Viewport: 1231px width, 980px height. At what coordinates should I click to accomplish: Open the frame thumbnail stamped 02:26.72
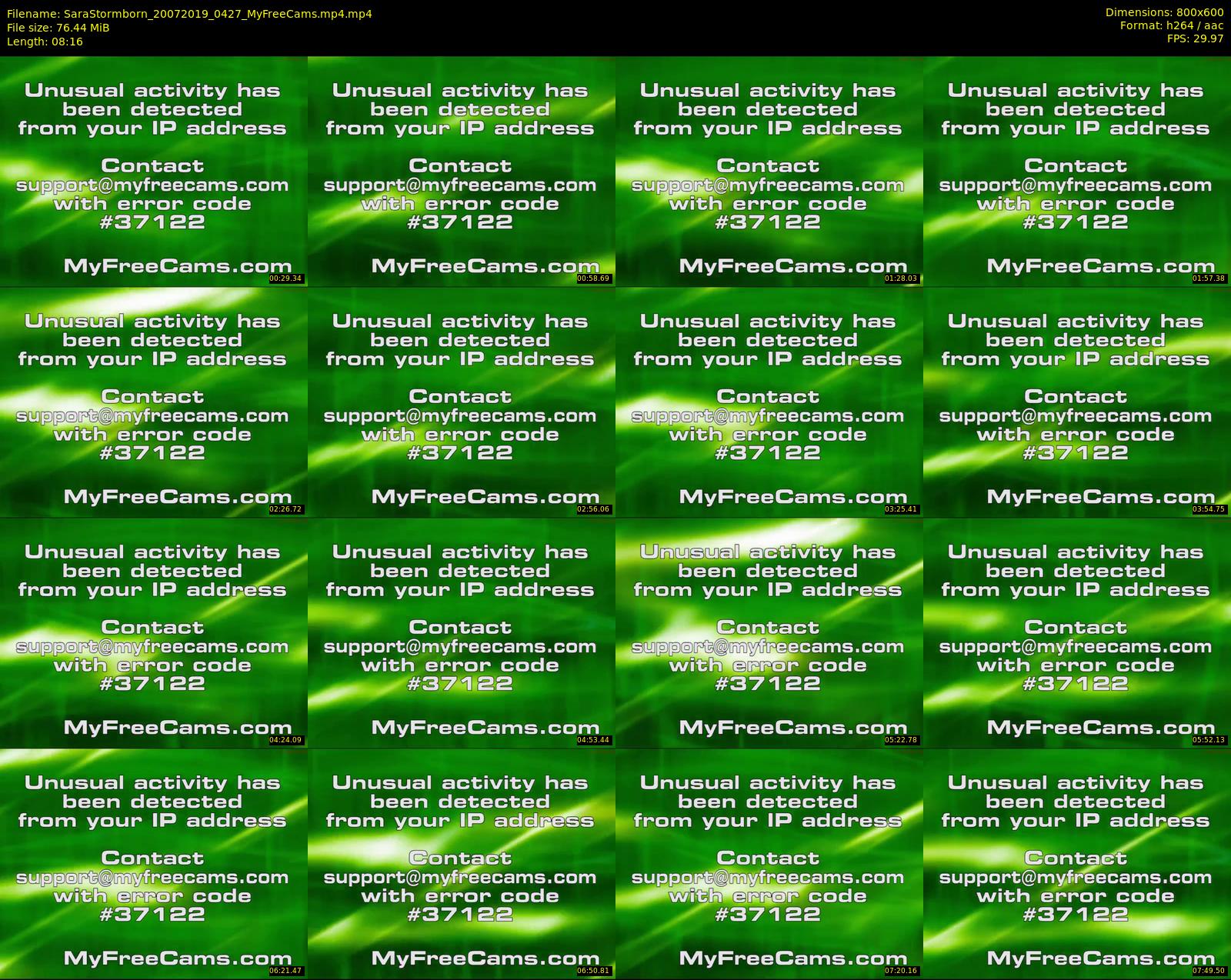pos(154,402)
